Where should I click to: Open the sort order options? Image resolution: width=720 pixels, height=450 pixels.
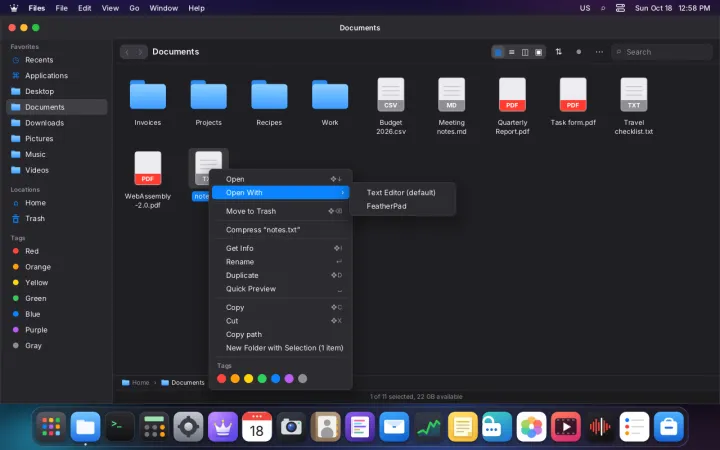[558, 52]
